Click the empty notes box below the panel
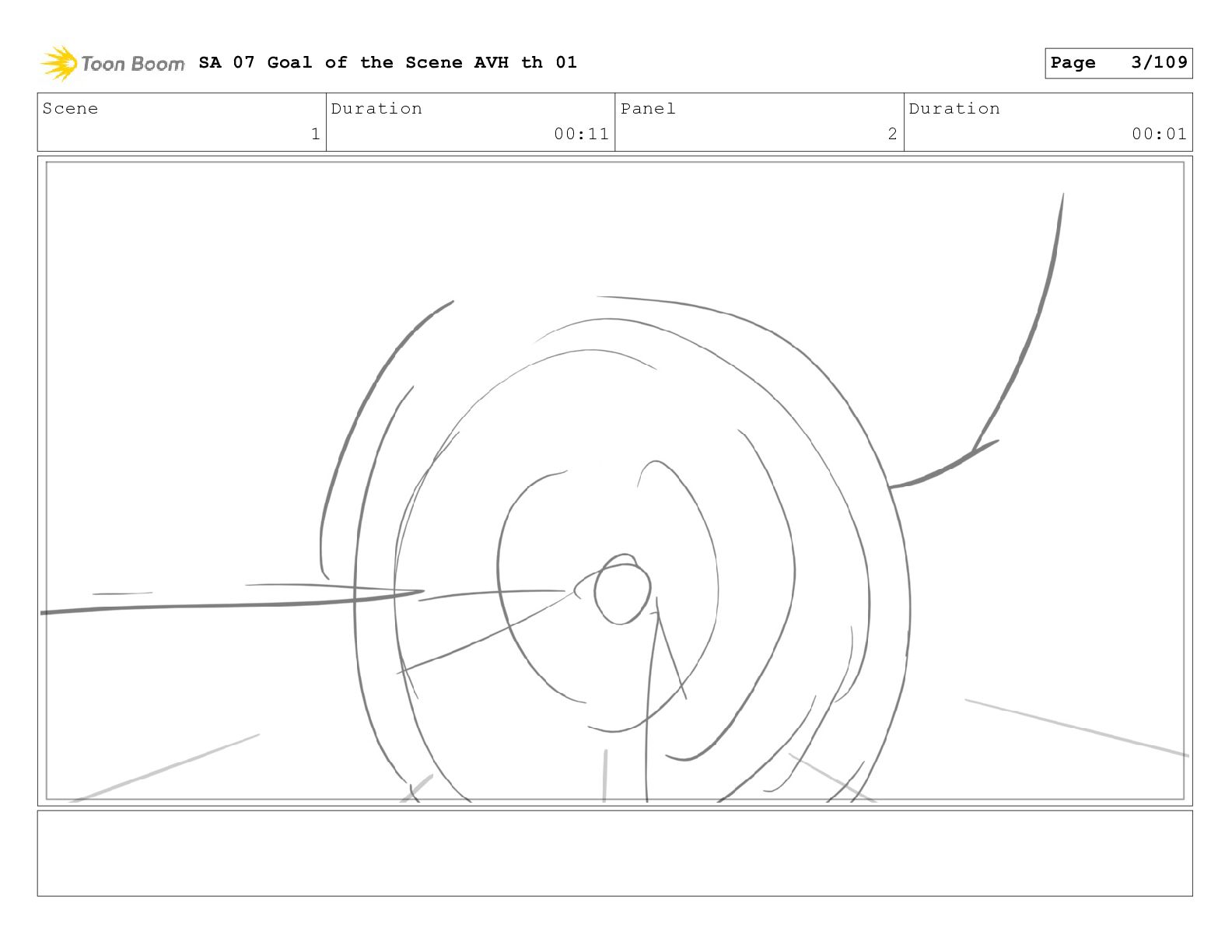Image resolution: width=1232 pixels, height=952 pixels. click(614, 853)
